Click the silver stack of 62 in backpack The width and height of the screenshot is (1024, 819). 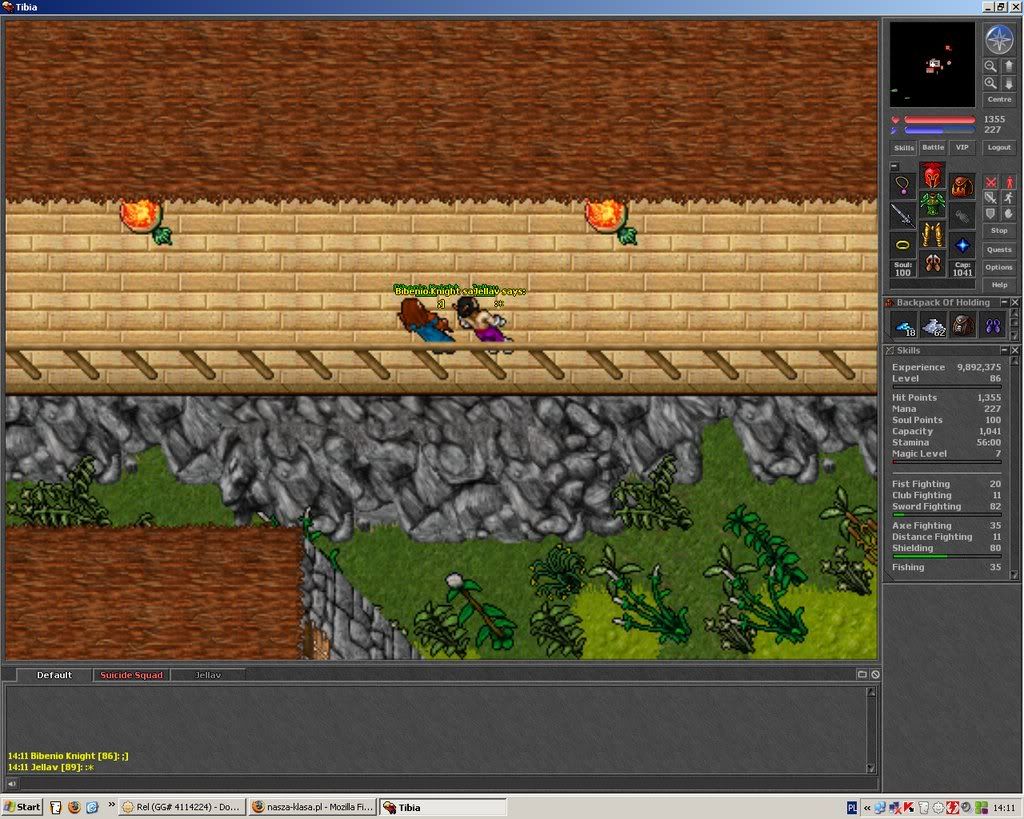933,325
